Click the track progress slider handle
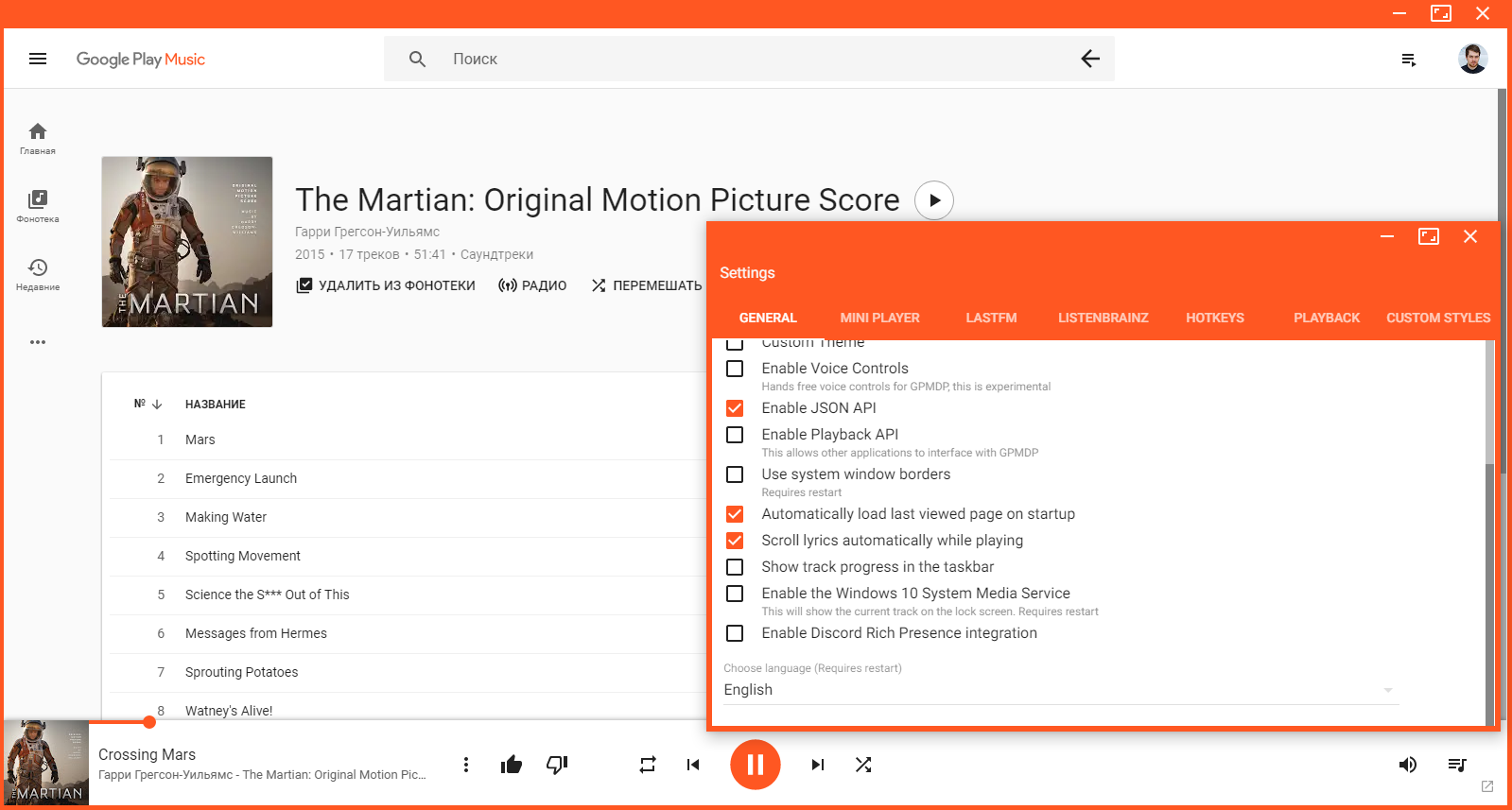1512x810 pixels. tap(149, 722)
